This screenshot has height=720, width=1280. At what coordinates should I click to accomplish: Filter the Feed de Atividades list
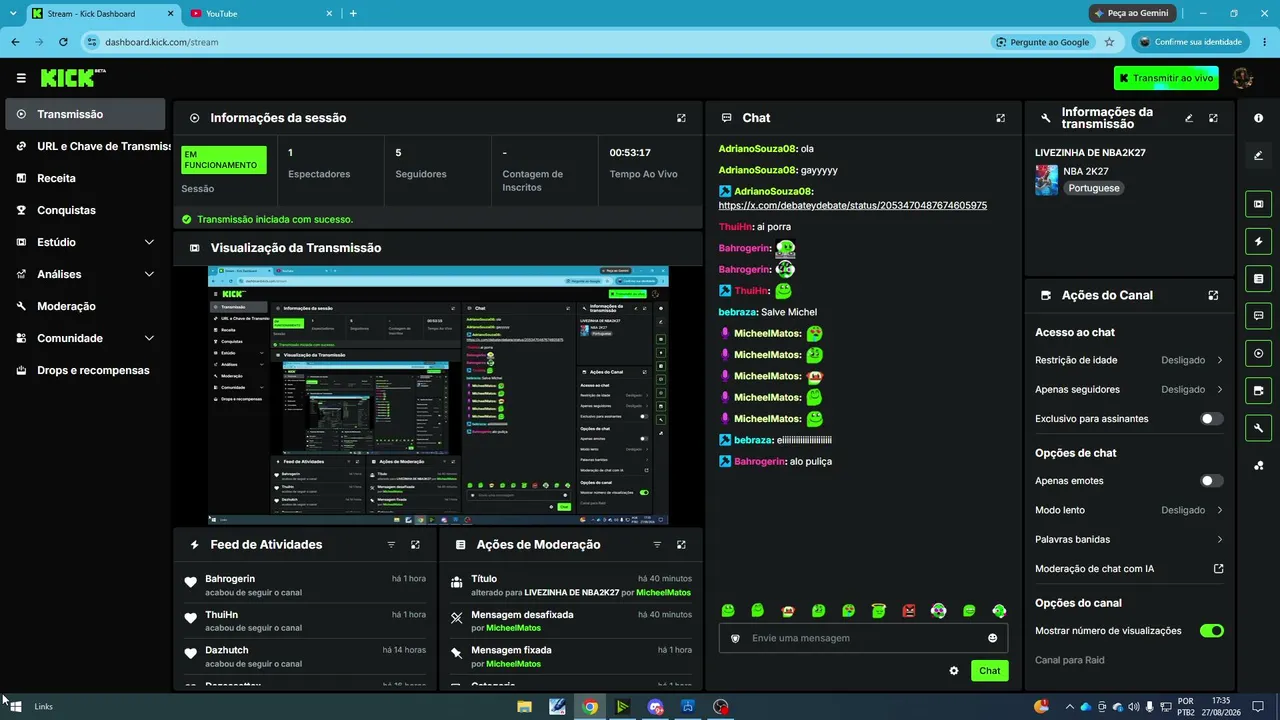coord(391,545)
